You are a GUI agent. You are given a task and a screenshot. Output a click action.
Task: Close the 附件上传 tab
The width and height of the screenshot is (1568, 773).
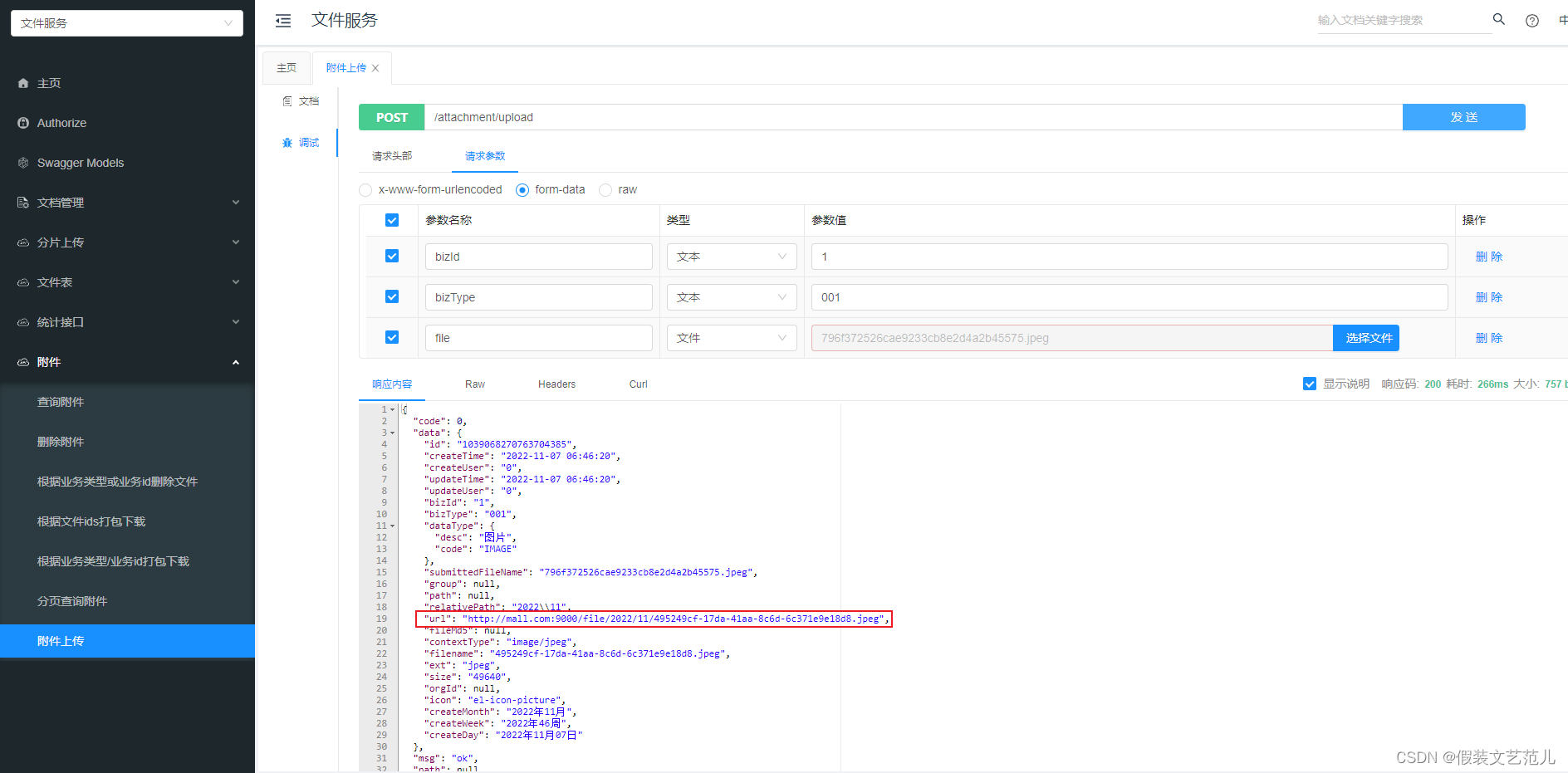[x=375, y=68]
